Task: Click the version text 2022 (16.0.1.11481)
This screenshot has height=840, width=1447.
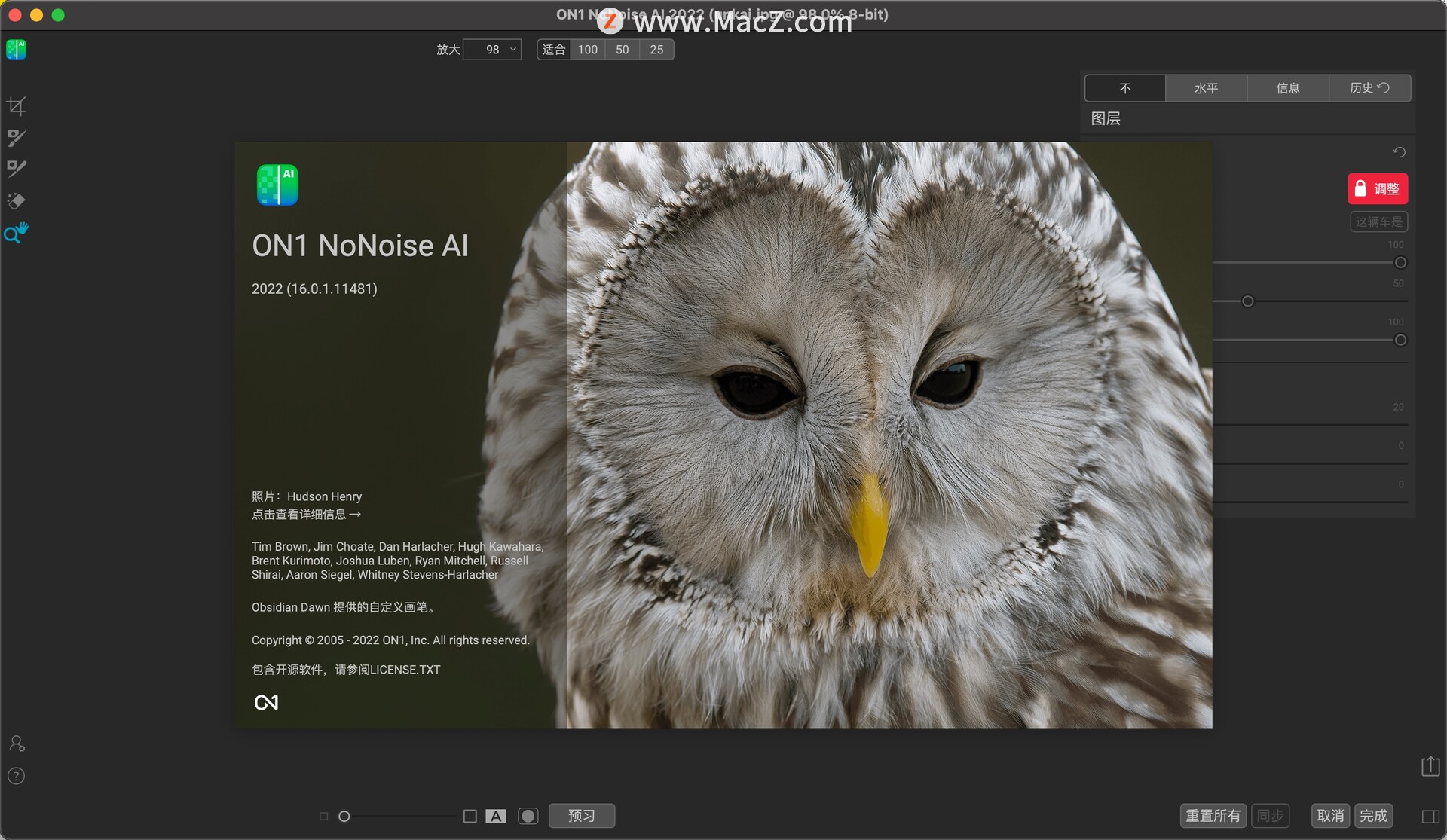Action: [x=314, y=289]
